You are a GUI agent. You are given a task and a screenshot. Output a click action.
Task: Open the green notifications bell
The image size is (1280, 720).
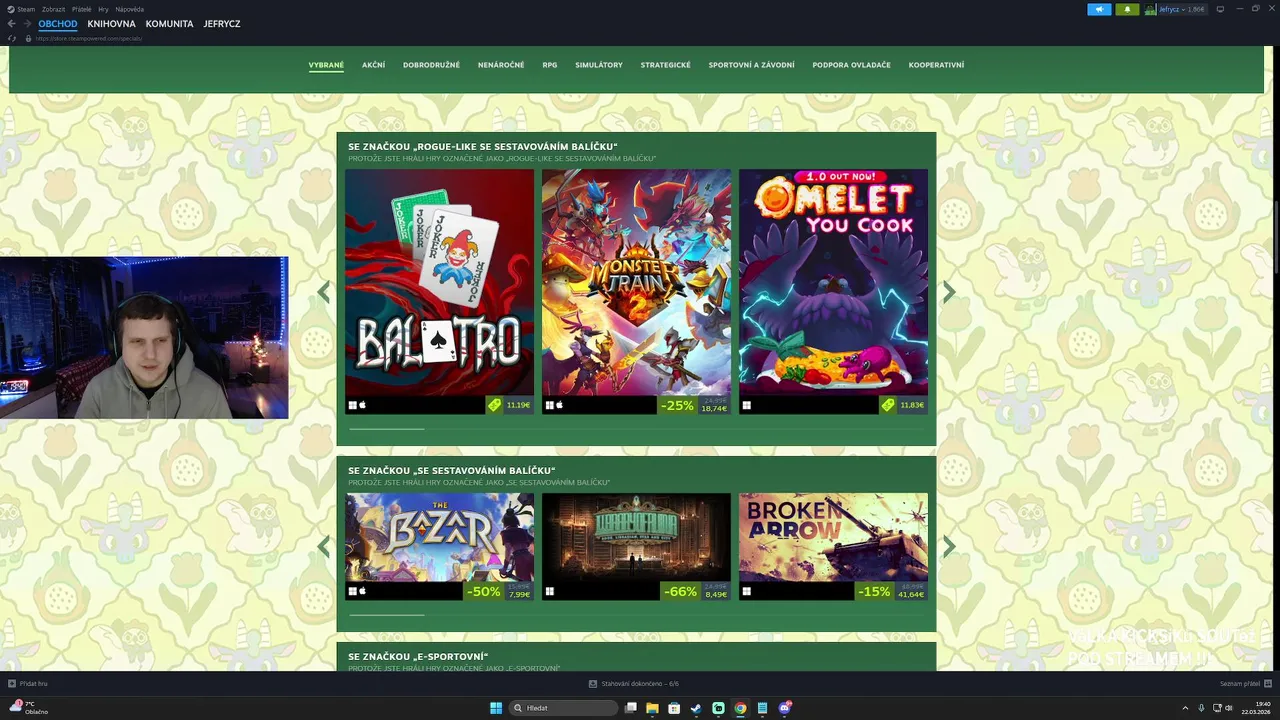[1128, 9]
